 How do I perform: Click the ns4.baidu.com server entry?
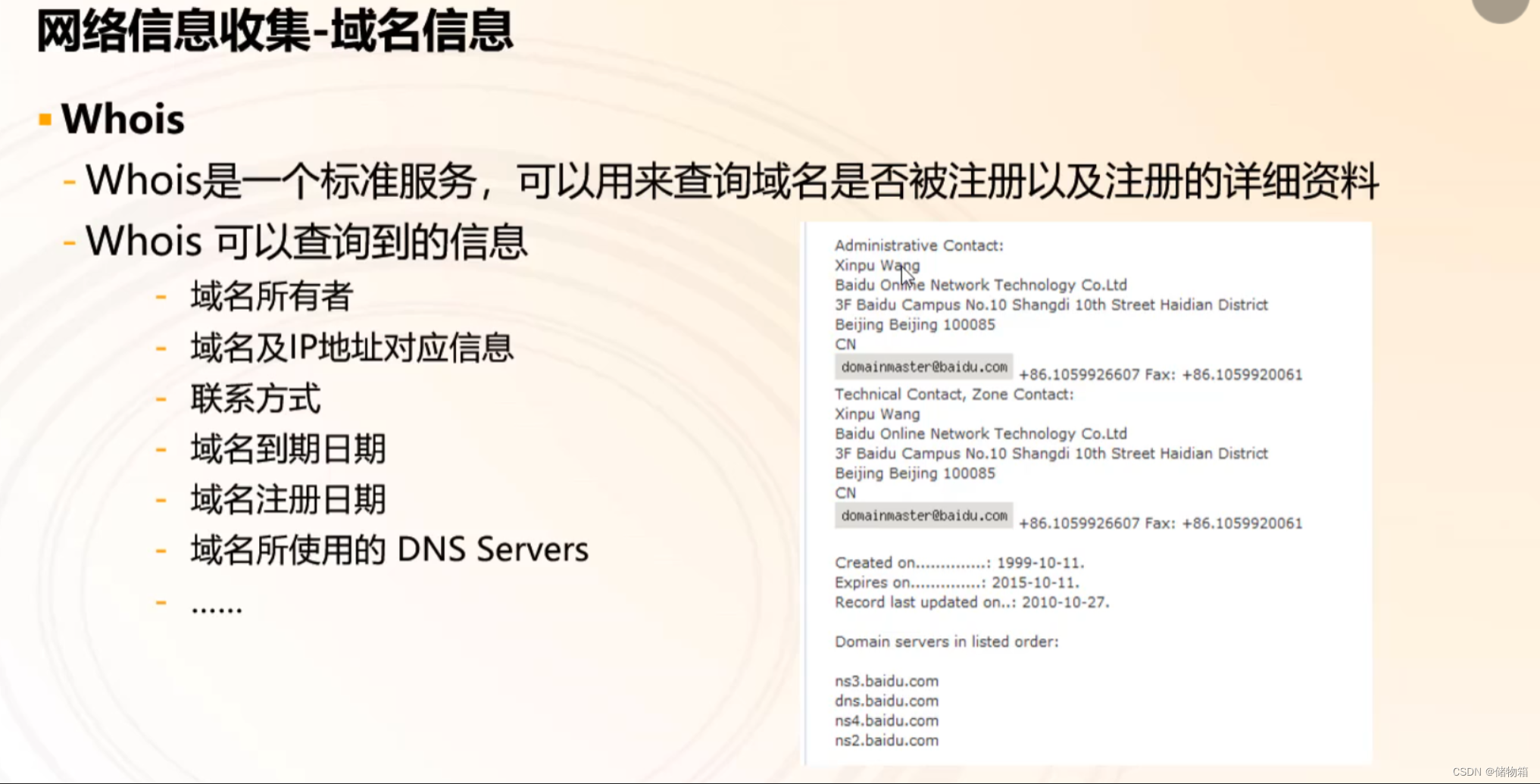tap(887, 720)
